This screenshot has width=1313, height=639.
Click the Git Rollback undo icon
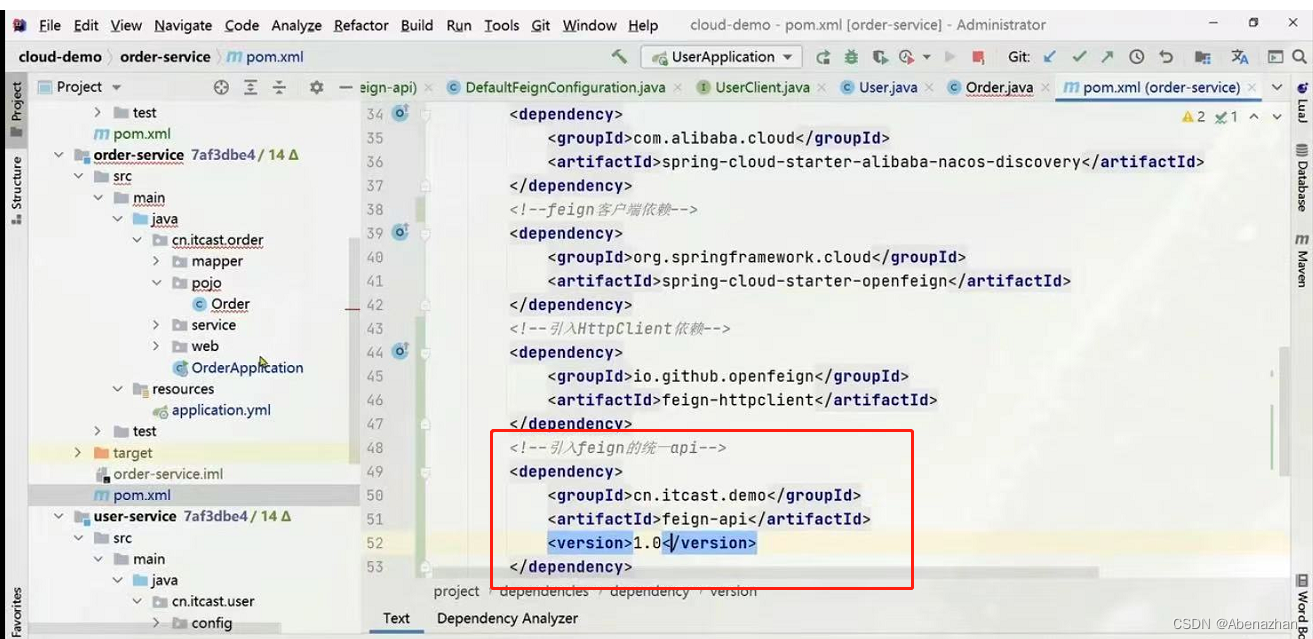pos(1166,57)
